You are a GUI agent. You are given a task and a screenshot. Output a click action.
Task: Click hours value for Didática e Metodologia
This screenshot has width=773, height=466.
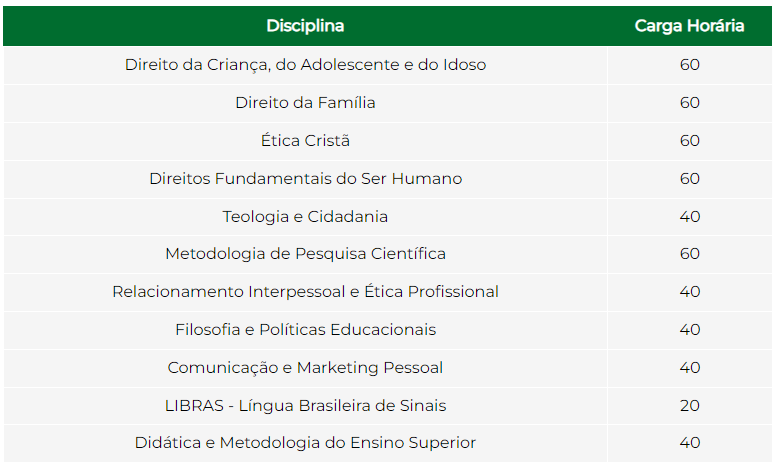[x=689, y=442]
